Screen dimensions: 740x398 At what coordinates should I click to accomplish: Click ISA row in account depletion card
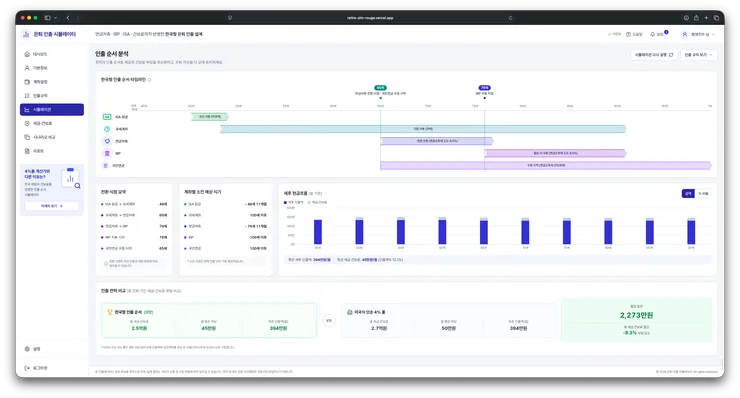(226, 204)
